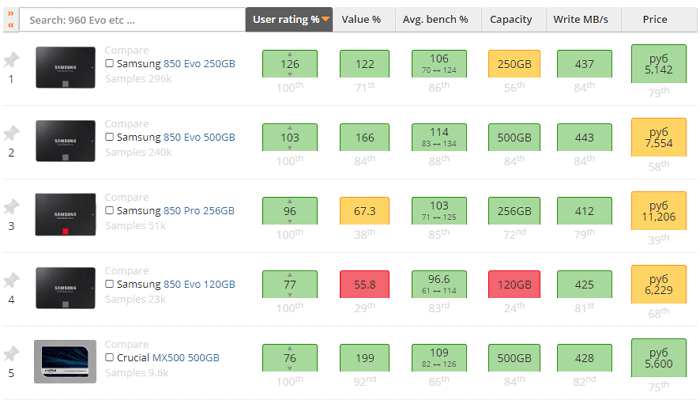Sort by User rating % column

tap(290, 19)
